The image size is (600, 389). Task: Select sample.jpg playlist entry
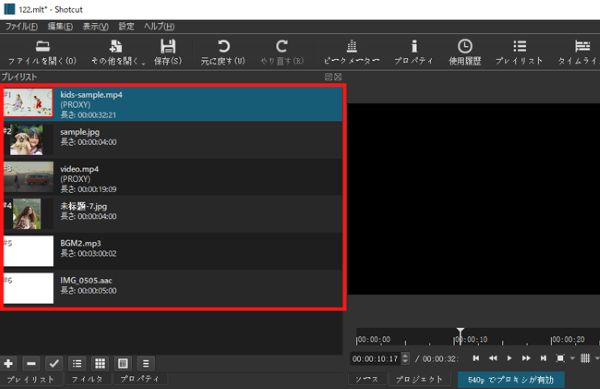click(x=173, y=140)
